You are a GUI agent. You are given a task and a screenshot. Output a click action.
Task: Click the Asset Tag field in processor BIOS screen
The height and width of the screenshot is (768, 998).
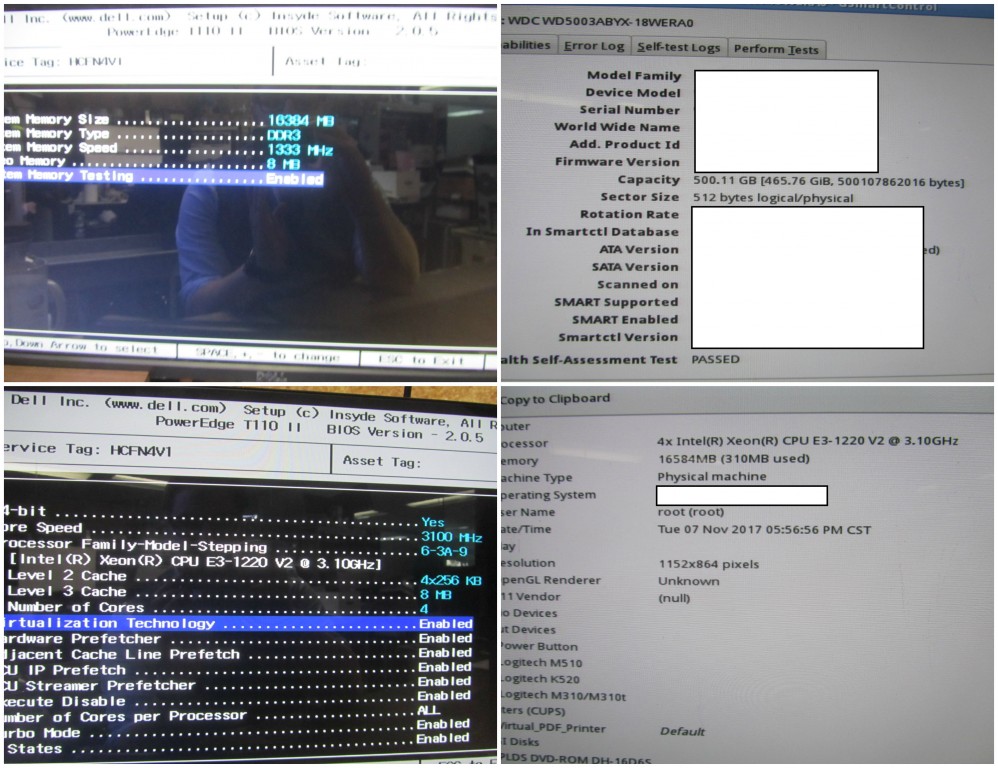pos(382,461)
